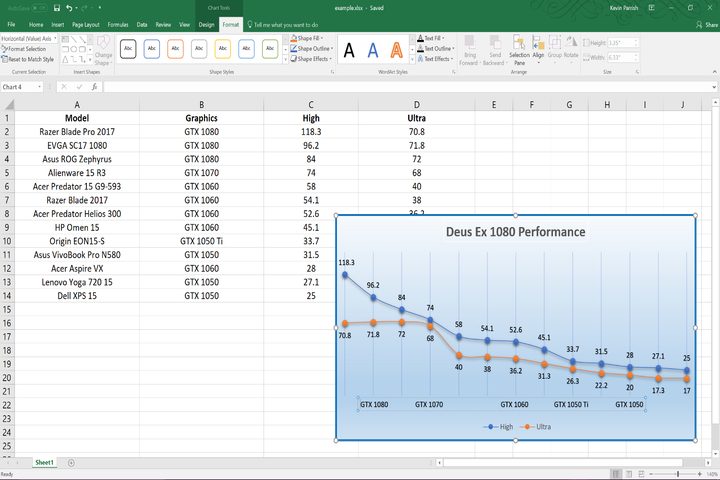Open the Shape Outline dropdown

click(312, 48)
